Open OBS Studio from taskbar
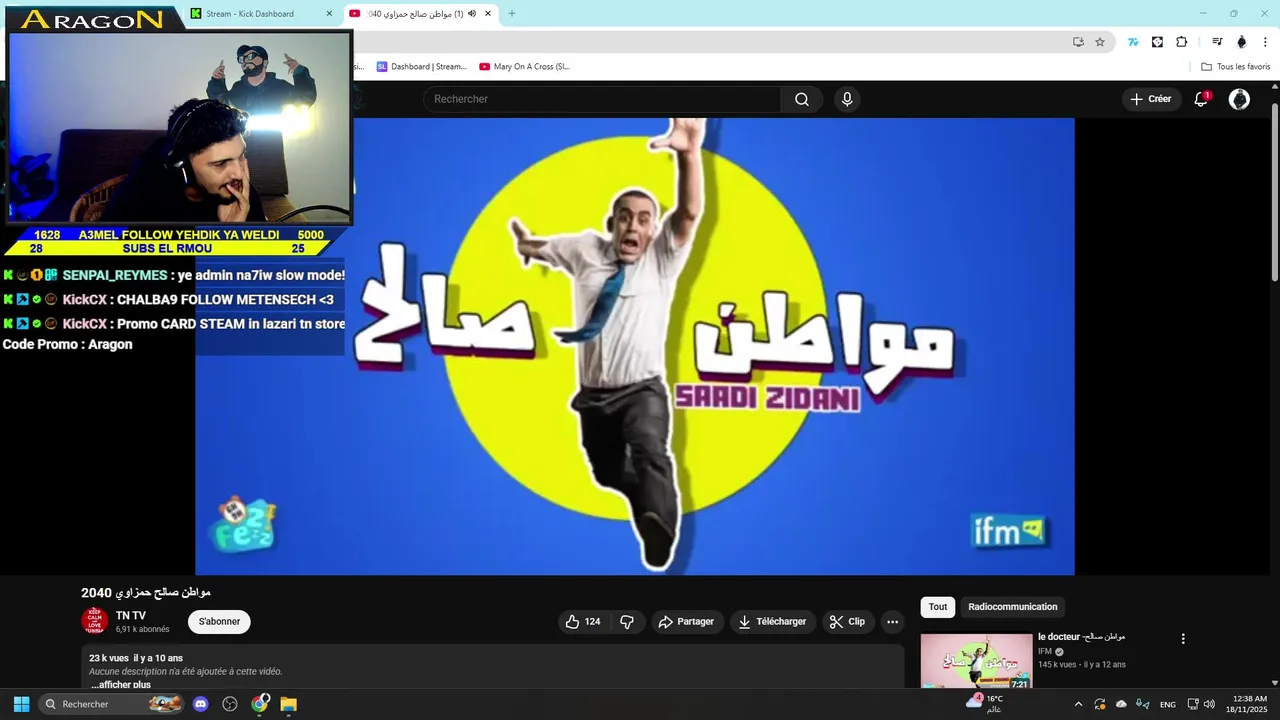 point(230,704)
